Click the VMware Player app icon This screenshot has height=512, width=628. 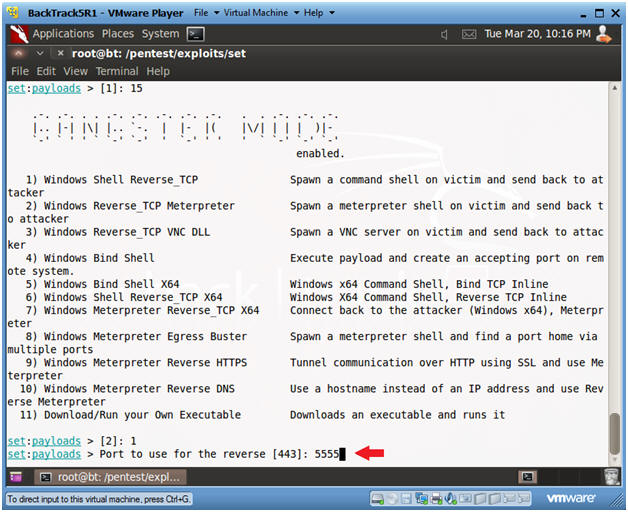[13, 13]
